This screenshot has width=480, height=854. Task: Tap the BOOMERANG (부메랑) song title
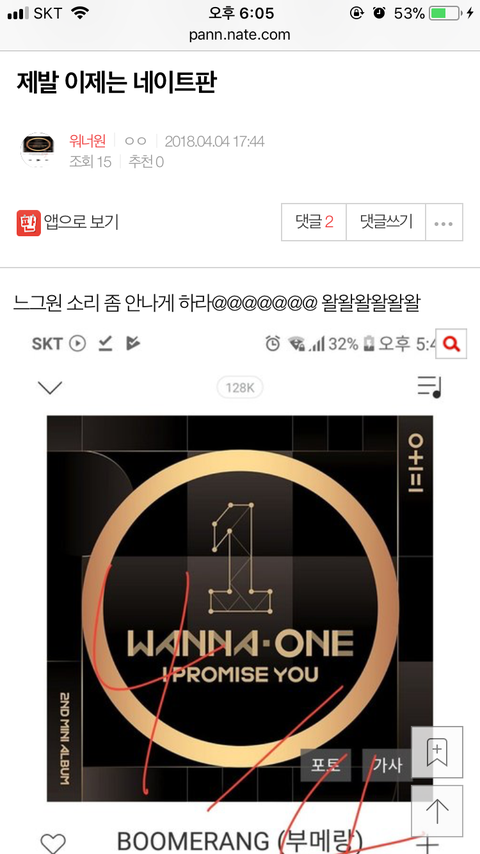point(240,842)
